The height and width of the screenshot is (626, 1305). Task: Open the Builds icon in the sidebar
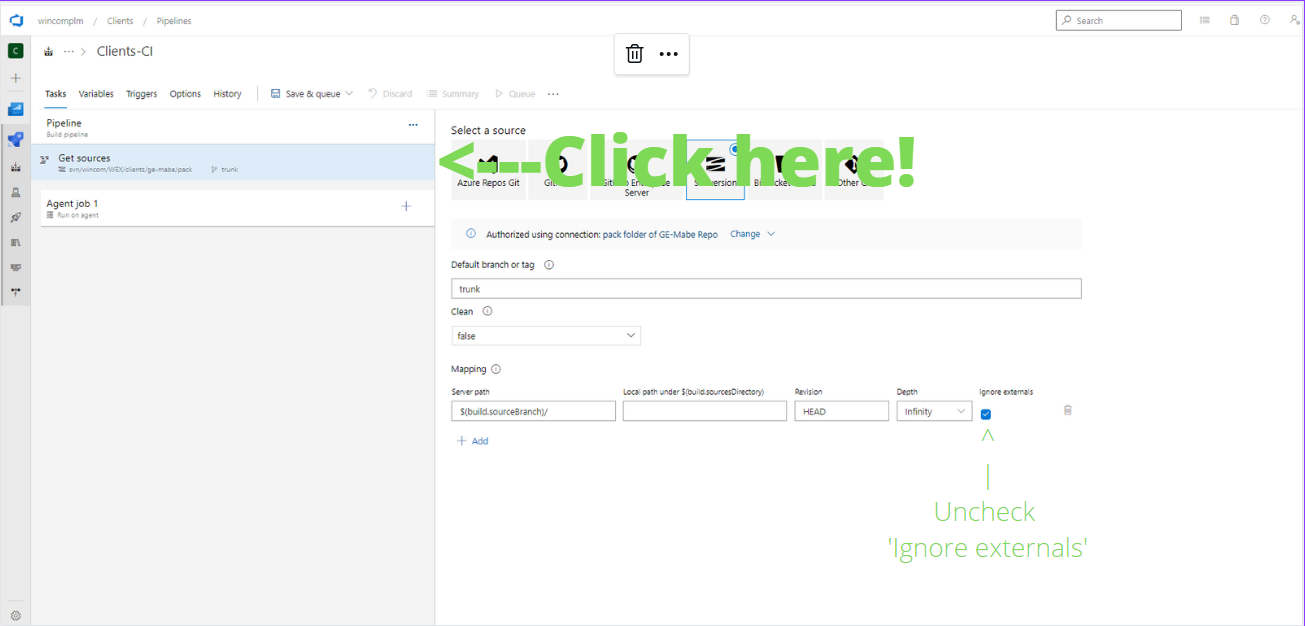(x=16, y=167)
